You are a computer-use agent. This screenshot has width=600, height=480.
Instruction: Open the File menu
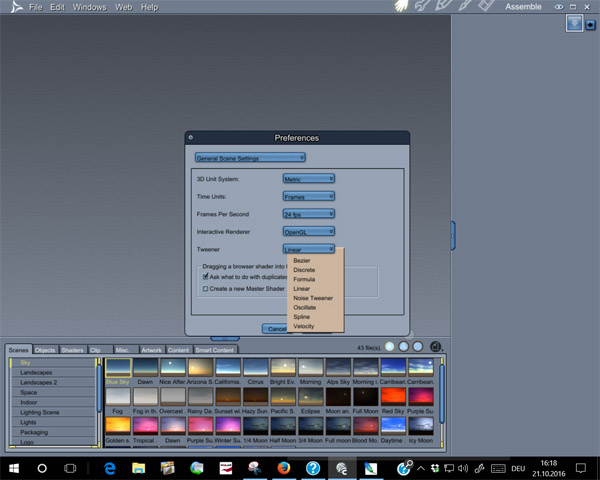pyautogui.click(x=36, y=7)
